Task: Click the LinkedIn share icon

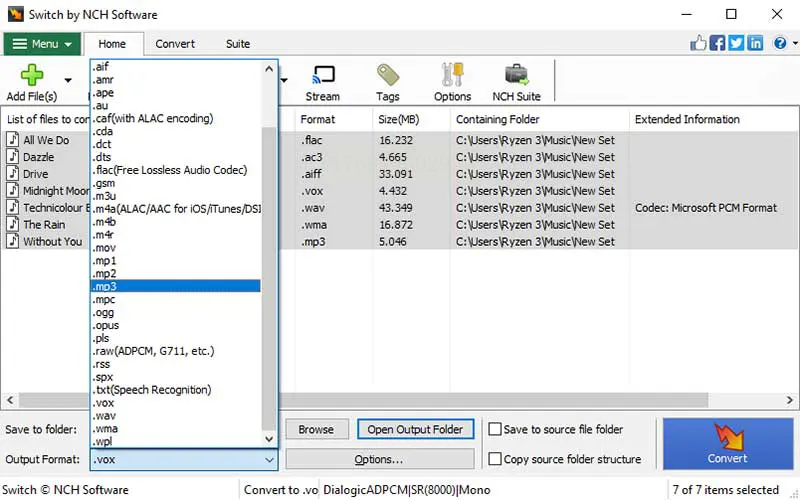Action: click(x=755, y=43)
